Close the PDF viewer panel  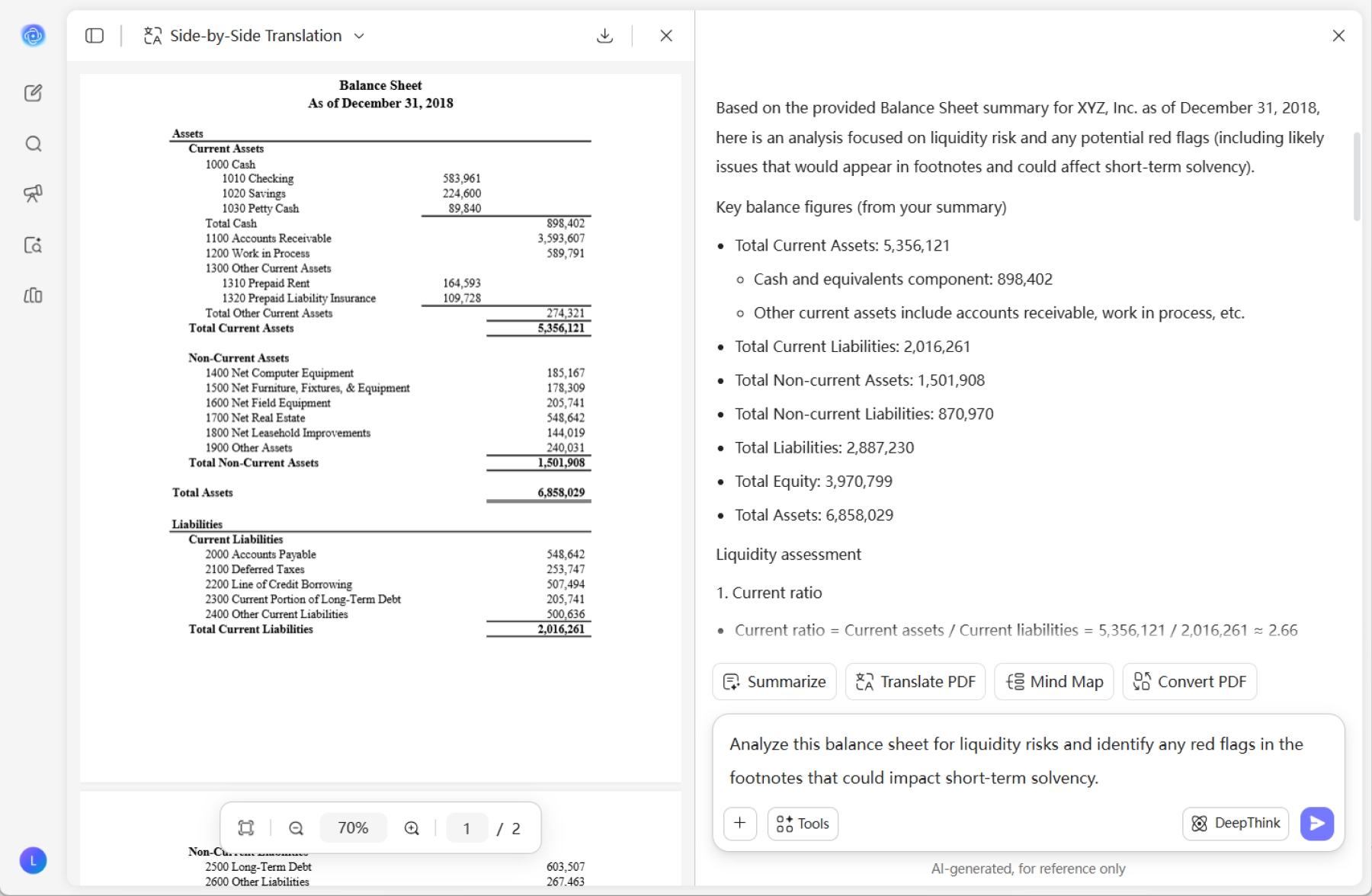[666, 36]
